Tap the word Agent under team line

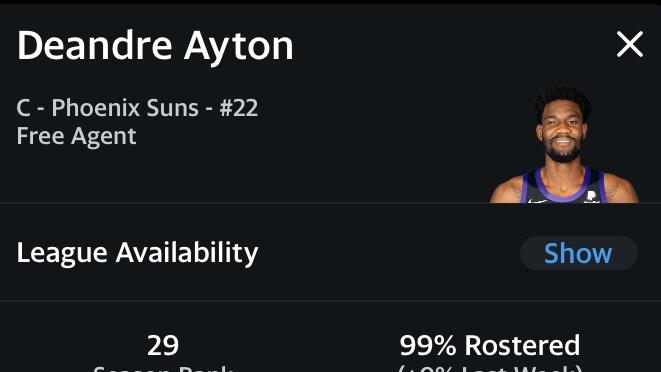(104, 137)
